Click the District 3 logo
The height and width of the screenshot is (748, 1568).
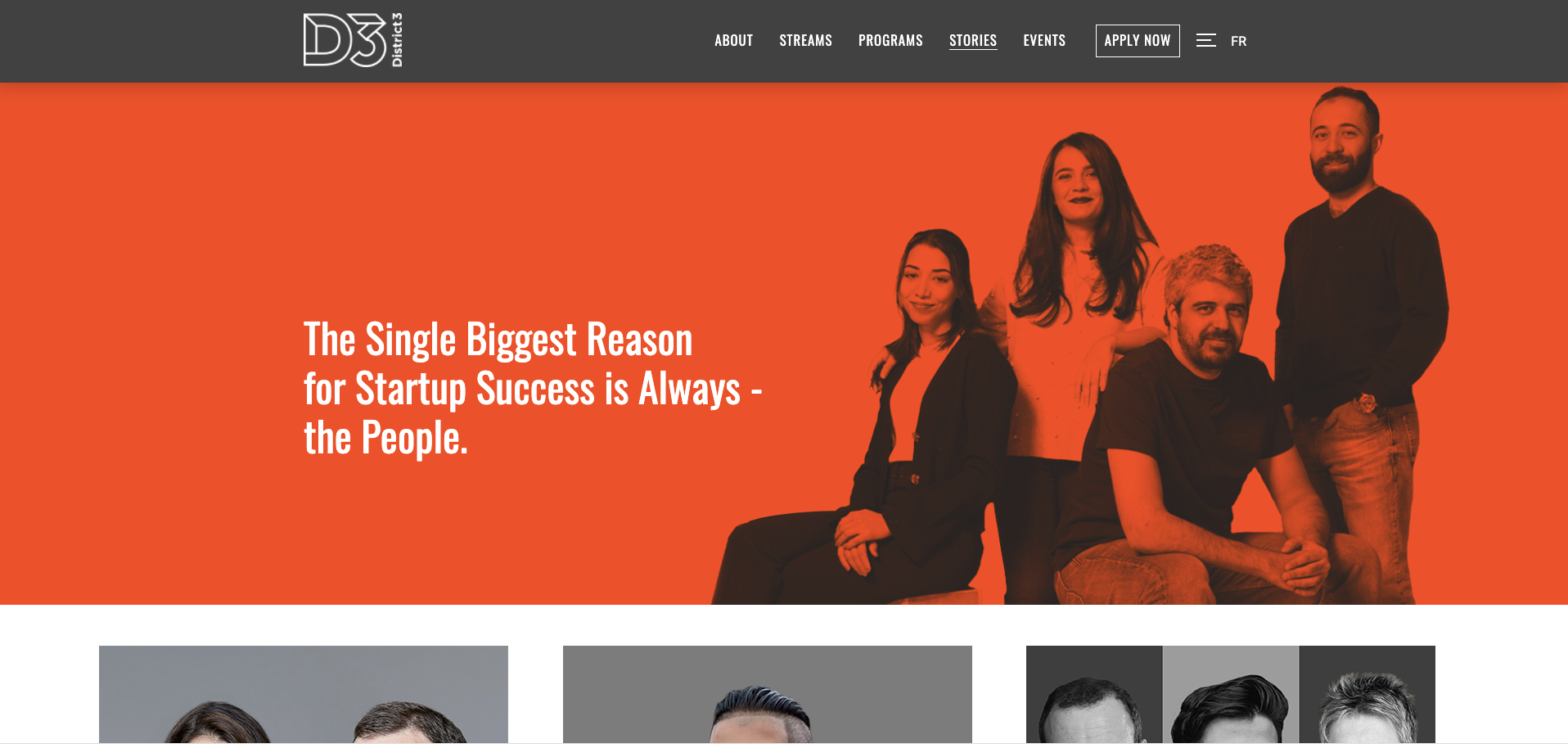point(353,40)
